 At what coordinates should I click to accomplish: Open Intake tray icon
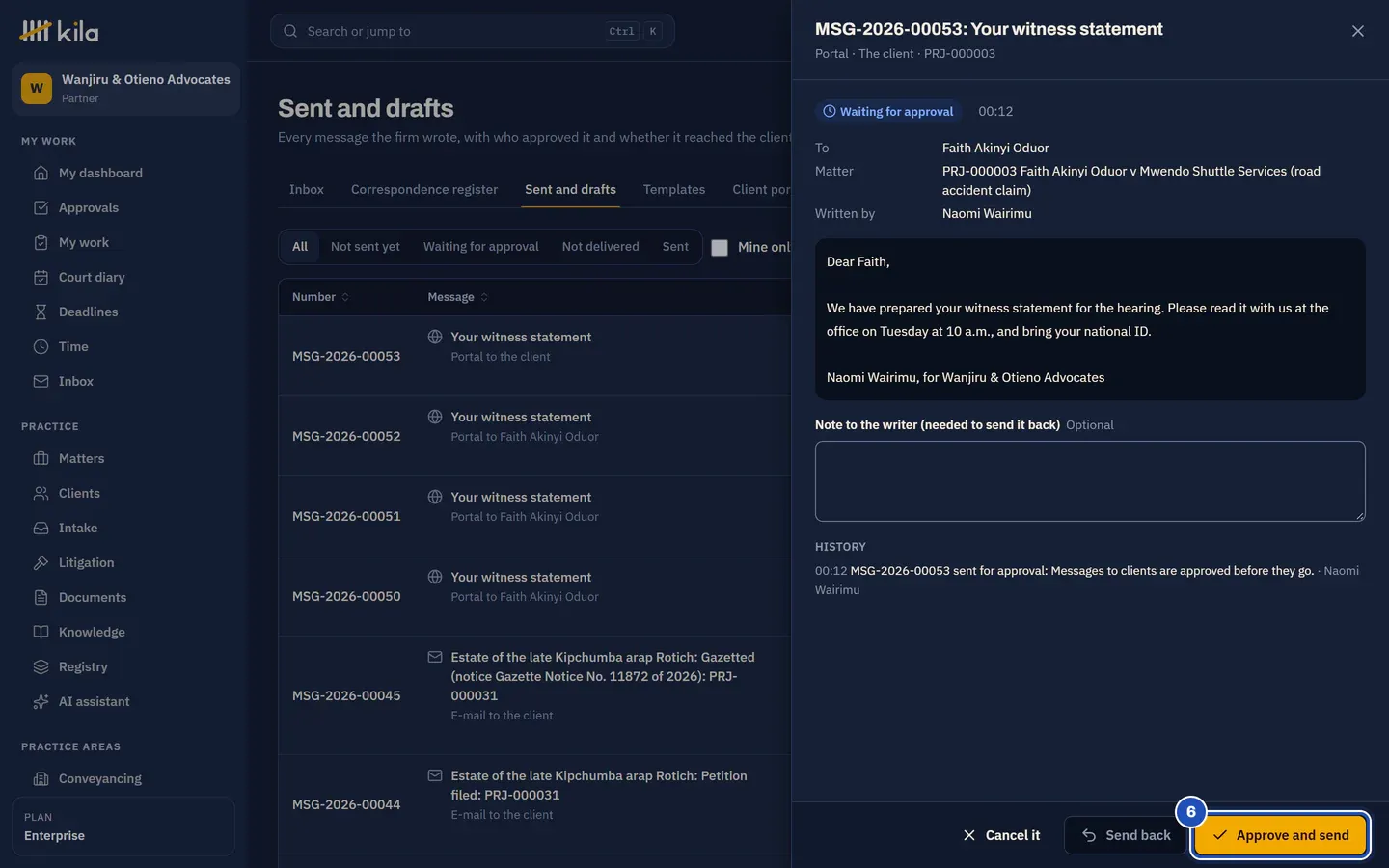(41, 528)
